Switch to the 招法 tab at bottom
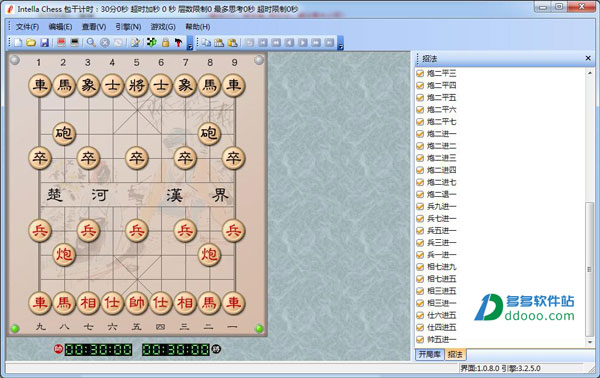This screenshot has height=378, width=600. pyautogui.click(x=455, y=354)
